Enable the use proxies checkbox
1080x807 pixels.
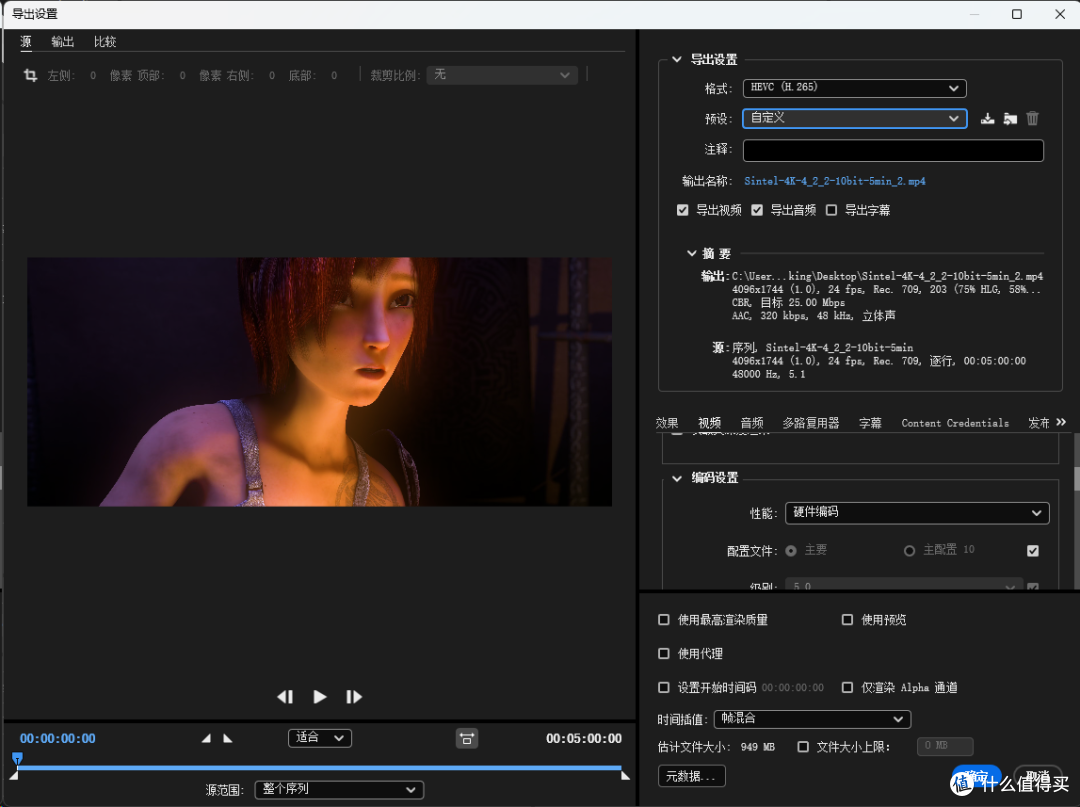coord(664,653)
